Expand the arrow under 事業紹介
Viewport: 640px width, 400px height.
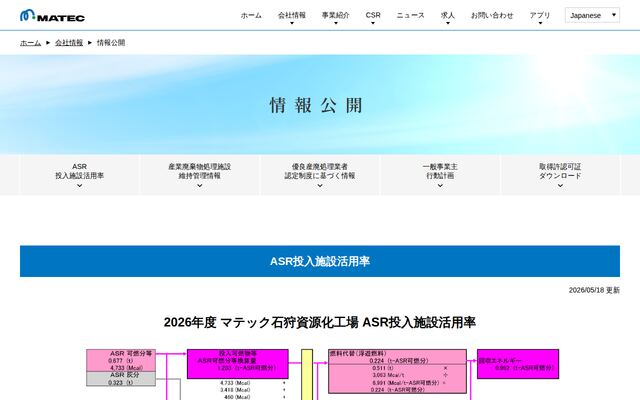[x=336, y=23]
